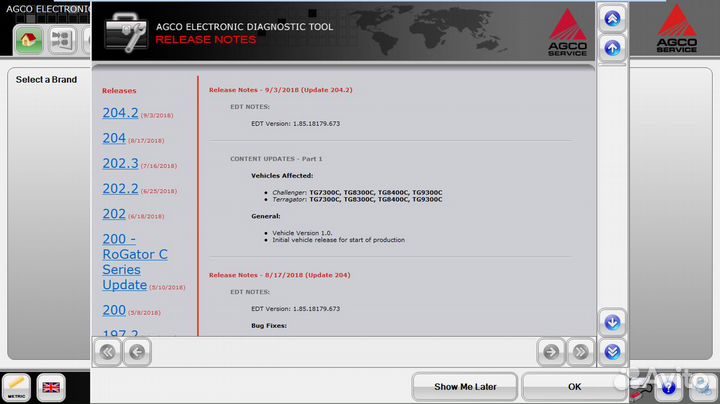This screenshot has height=404, width=720.
Task: Click 'Bug Fixes:' label
Action: pos(269,325)
